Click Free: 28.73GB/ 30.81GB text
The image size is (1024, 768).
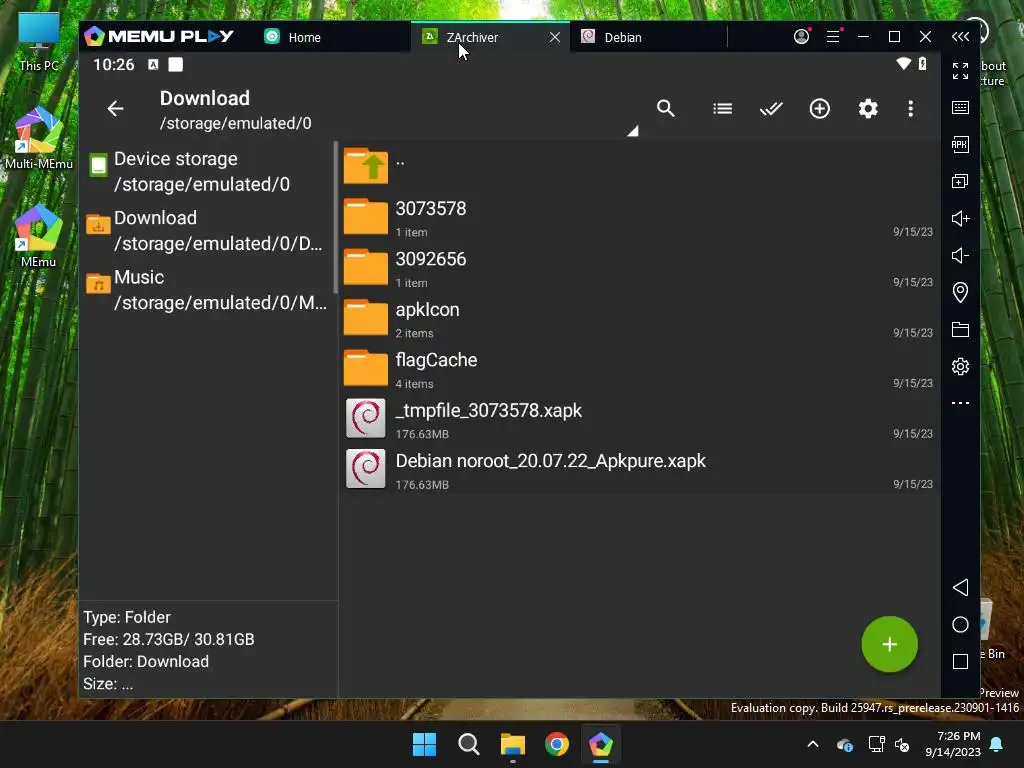(x=168, y=639)
